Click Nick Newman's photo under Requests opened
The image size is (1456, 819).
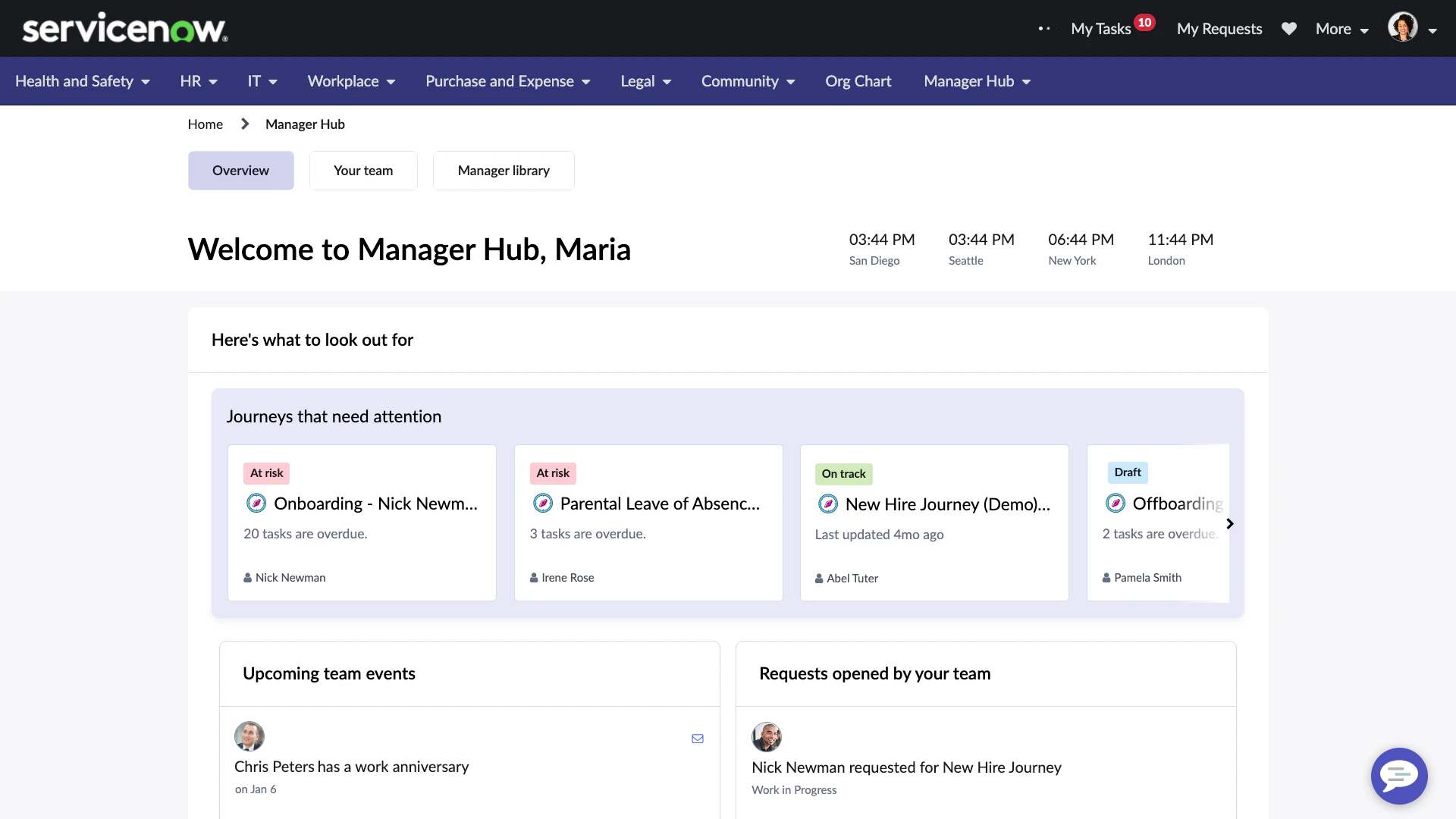[767, 736]
